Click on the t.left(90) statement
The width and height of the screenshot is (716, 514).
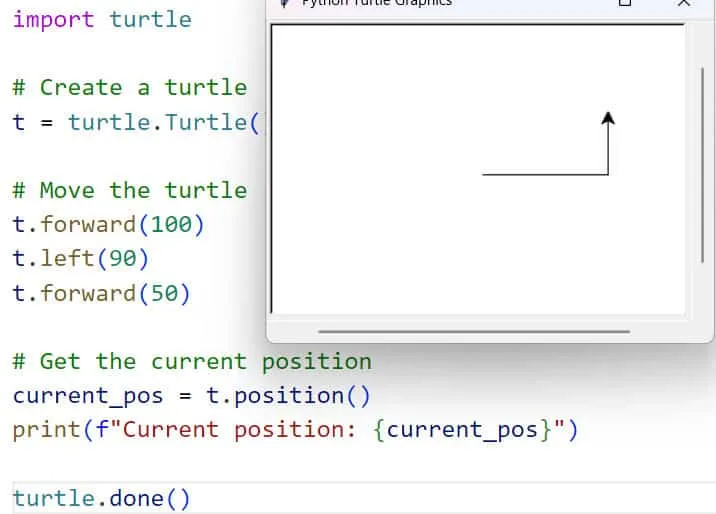[80, 258]
